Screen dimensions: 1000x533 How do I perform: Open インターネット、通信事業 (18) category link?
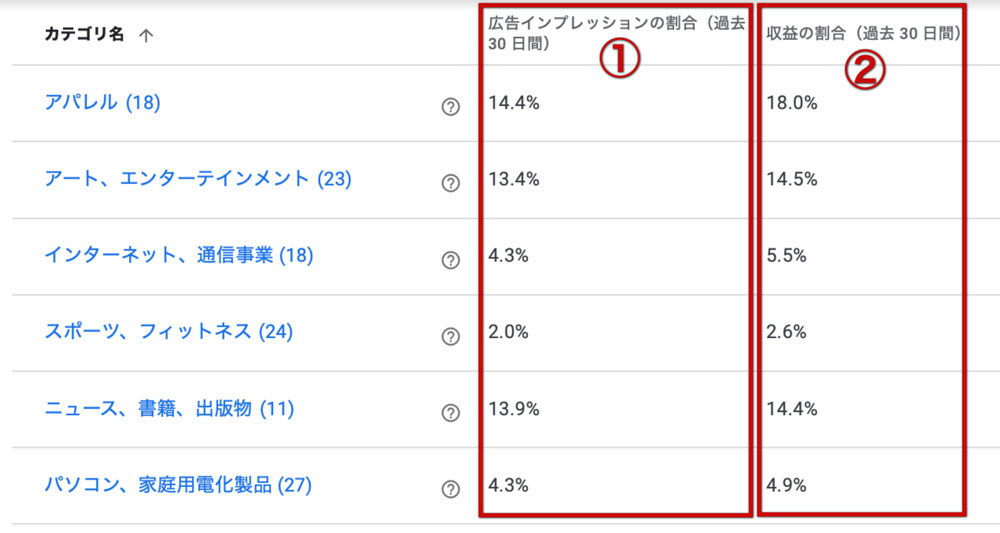click(179, 255)
